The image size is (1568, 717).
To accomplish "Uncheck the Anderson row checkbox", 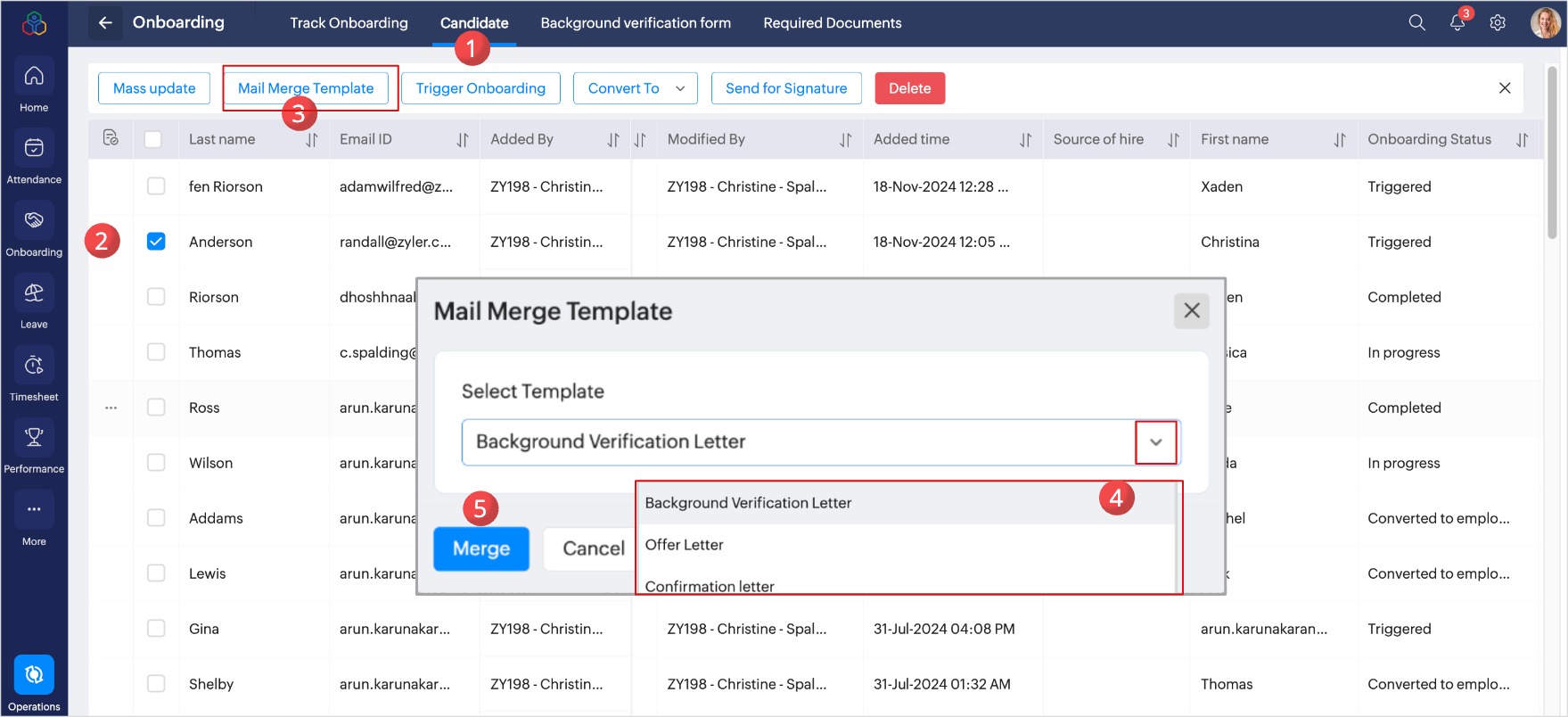I will pyautogui.click(x=156, y=242).
